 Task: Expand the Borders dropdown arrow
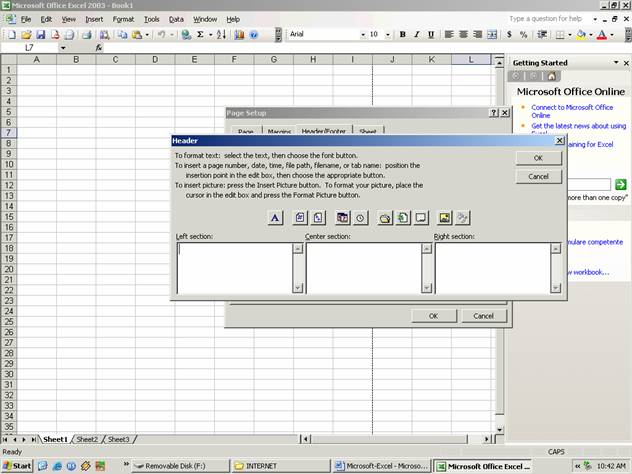tap(570, 35)
